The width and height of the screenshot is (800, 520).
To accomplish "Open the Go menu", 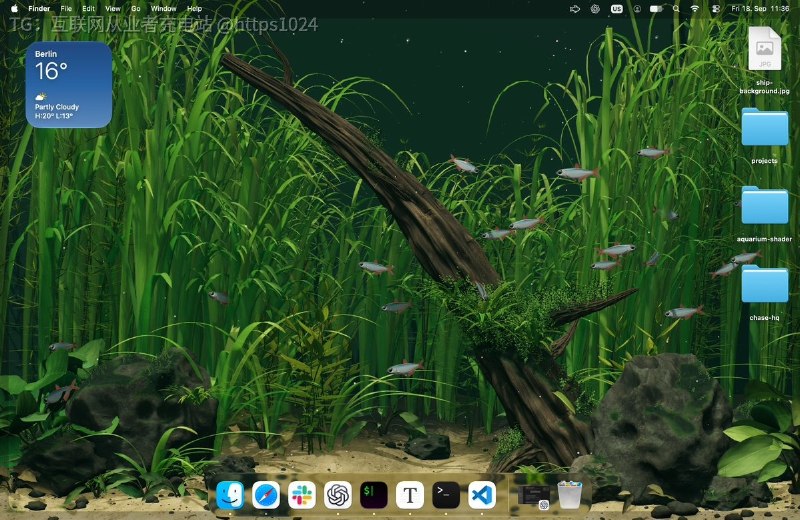I will tap(136, 9).
